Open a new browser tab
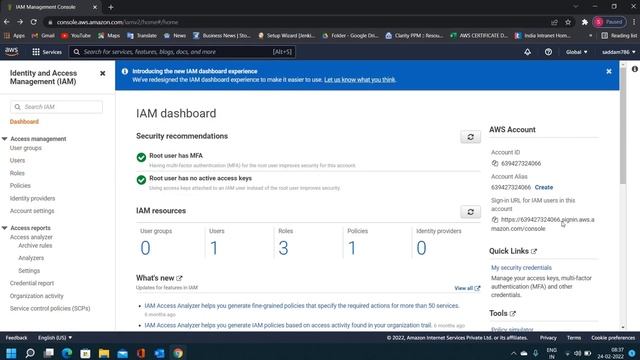 pyautogui.click(x=111, y=7)
